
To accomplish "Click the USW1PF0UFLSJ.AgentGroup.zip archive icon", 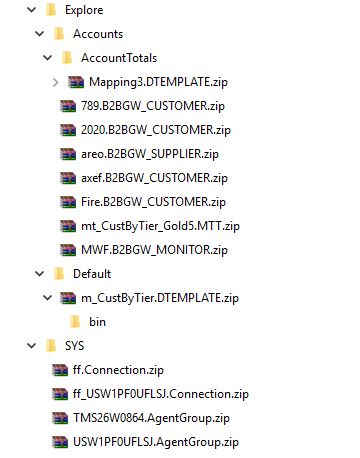I will 60,442.
